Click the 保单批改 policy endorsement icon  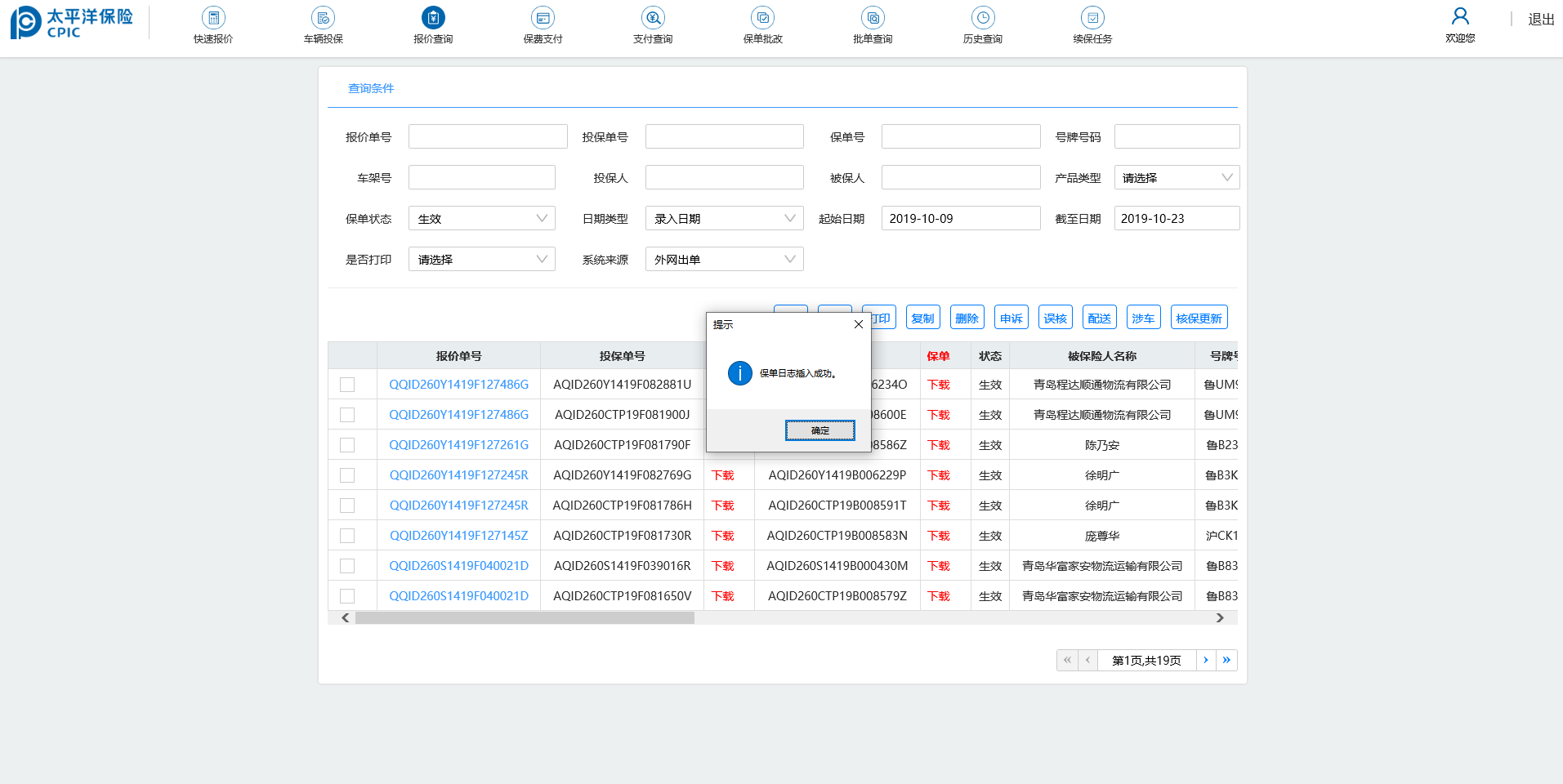coord(762,18)
